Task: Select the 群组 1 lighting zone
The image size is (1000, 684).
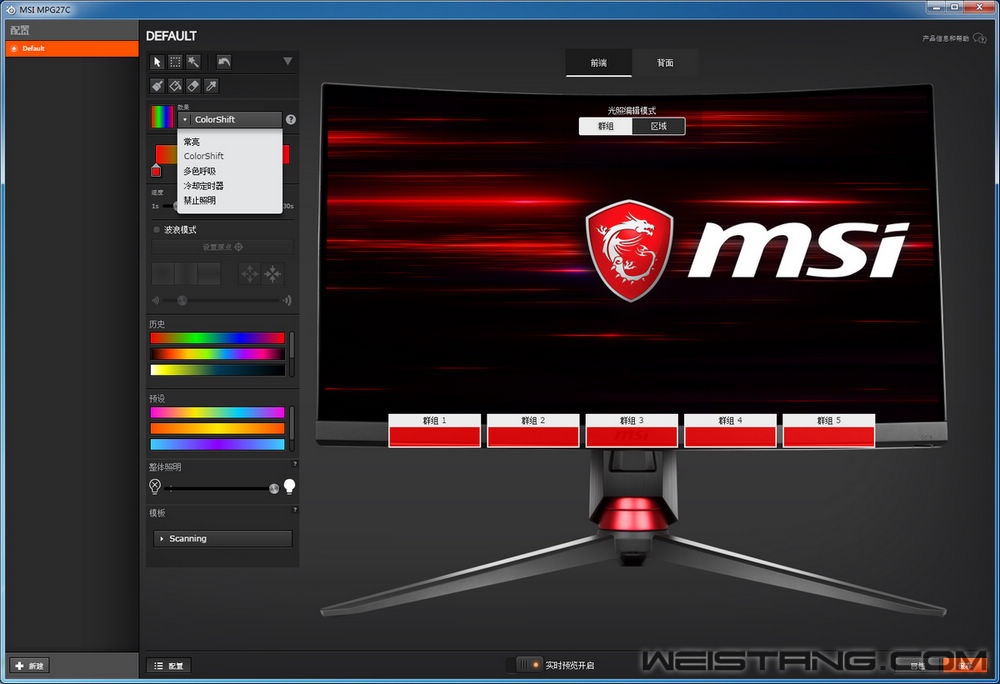Action: [434, 431]
